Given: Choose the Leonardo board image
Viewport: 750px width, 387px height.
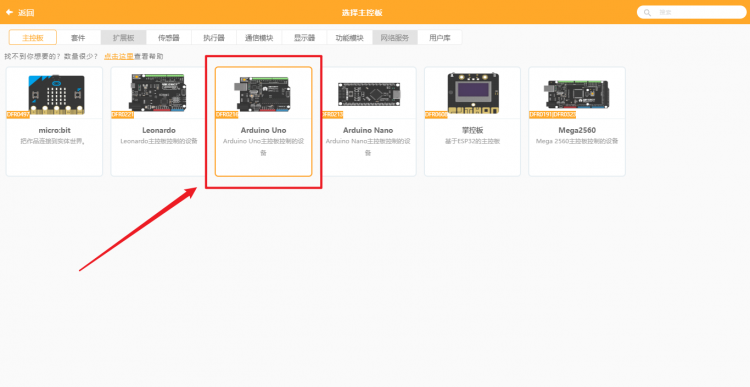Looking at the screenshot, I should 159,92.
